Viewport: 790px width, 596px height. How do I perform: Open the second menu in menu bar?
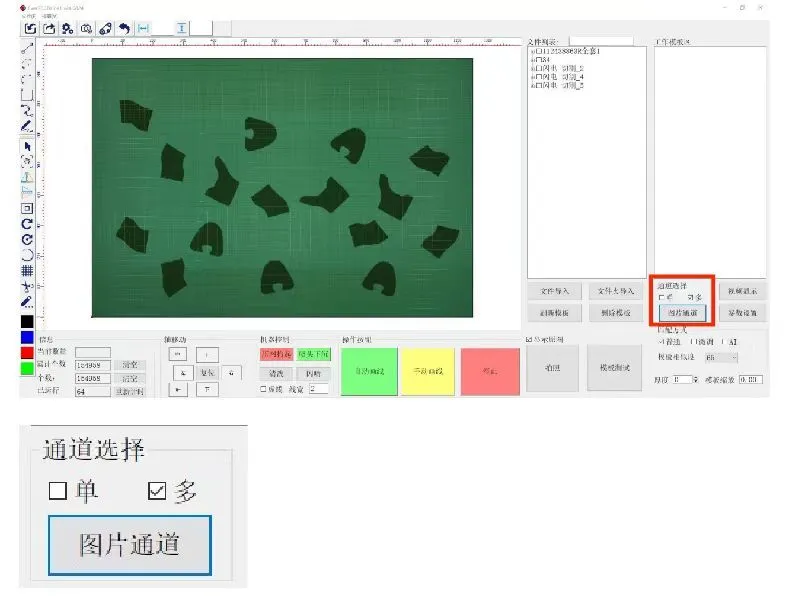tap(49, 16)
